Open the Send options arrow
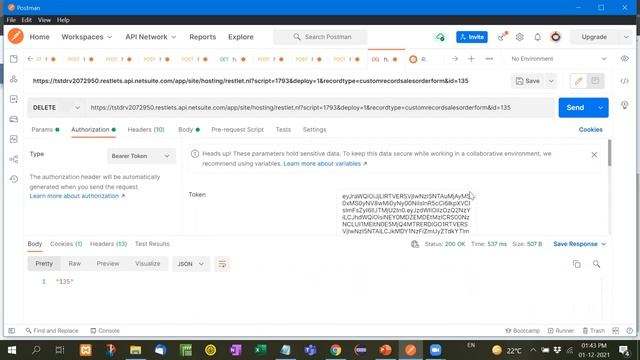The width and height of the screenshot is (640, 360). [x=600, y=108]
